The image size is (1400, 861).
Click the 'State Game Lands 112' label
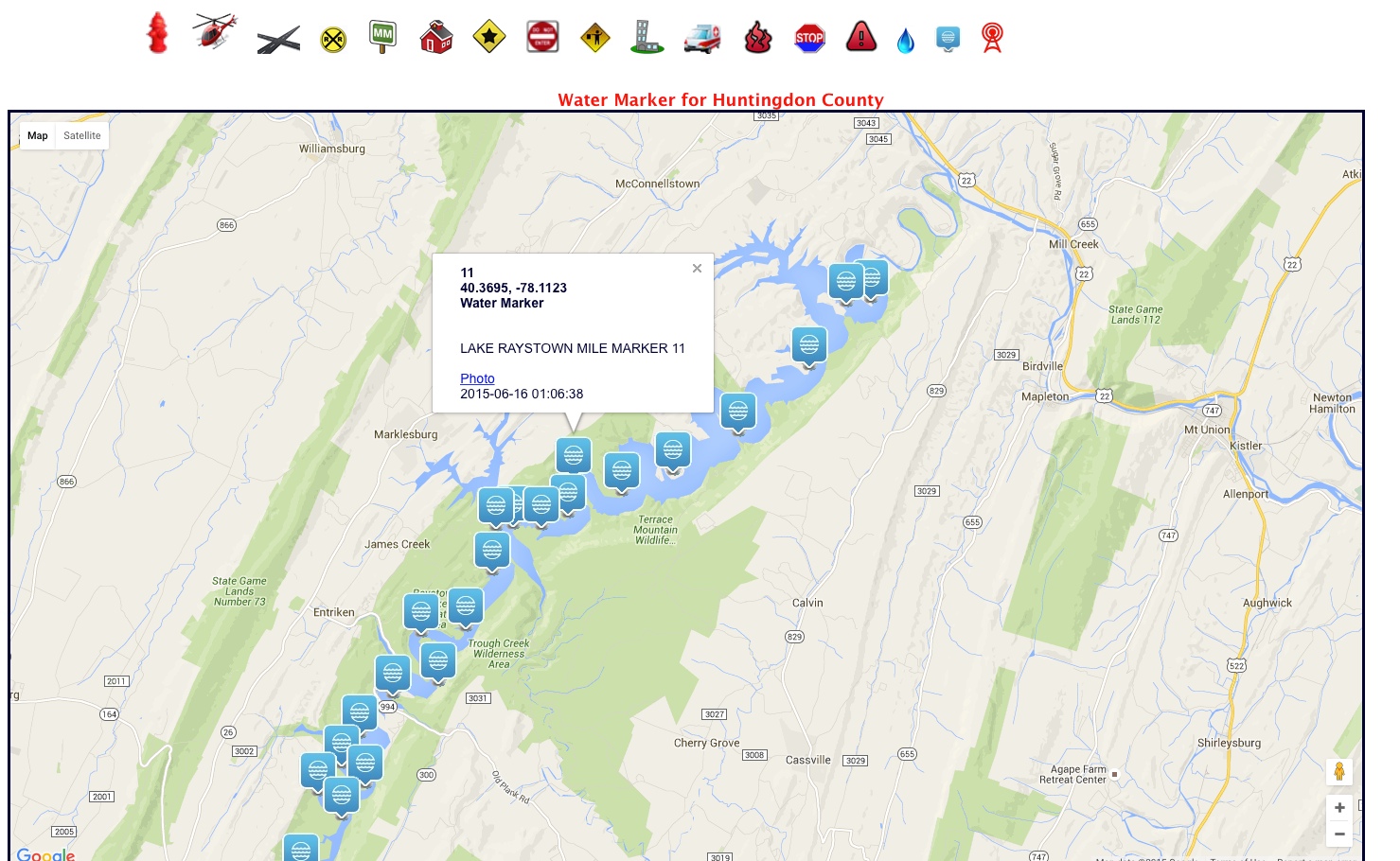(x=1135, y=314)
